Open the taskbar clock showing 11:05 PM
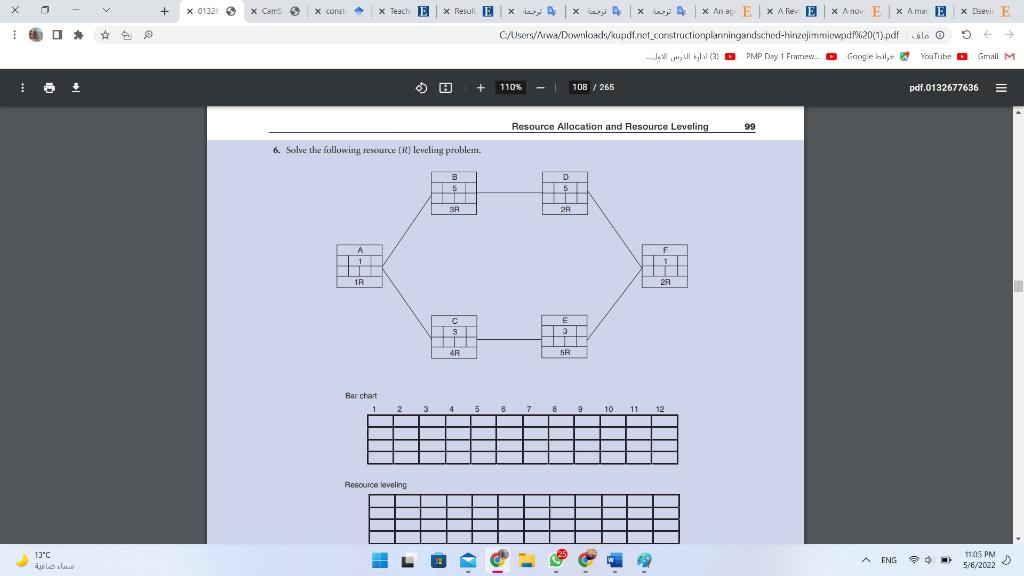This screenshot has height=576, width=1024. (979, 560)
